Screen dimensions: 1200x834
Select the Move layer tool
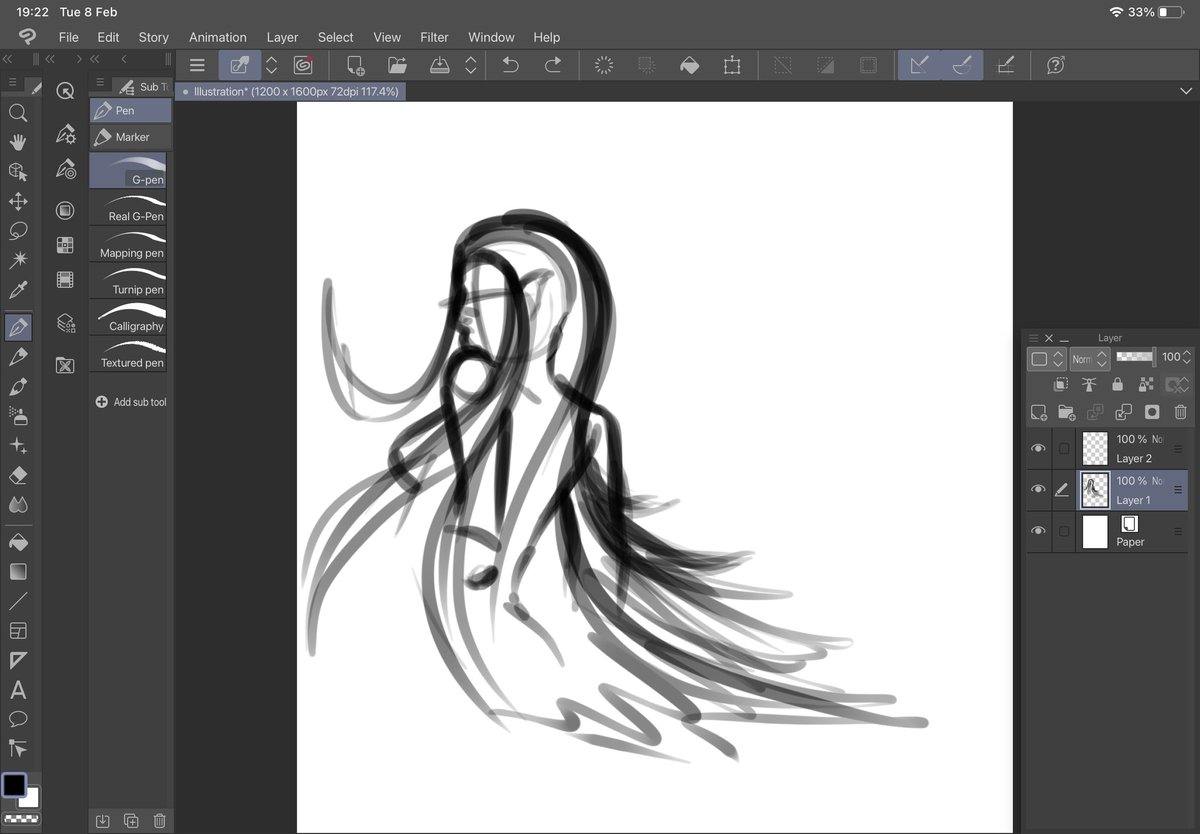click(x=17, y=202)
